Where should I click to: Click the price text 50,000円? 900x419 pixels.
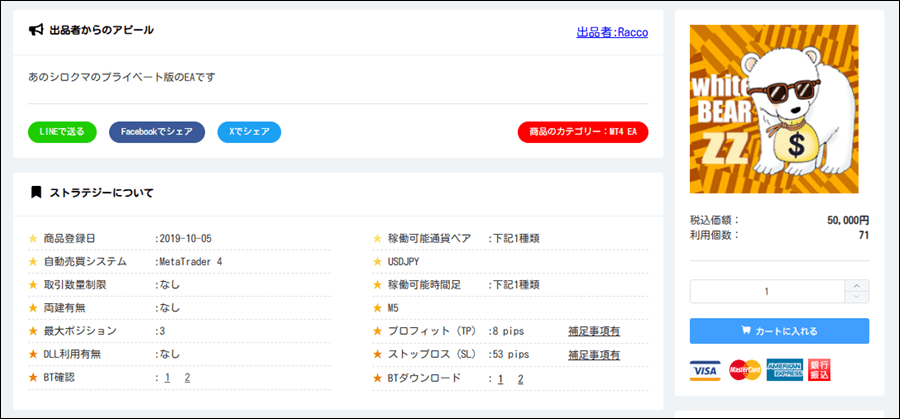click(848, 220)
